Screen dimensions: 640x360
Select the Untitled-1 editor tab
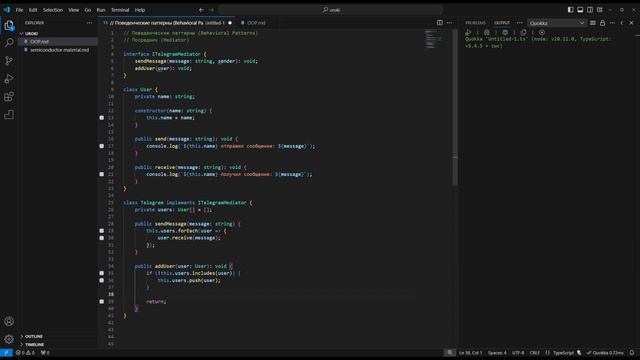[167, 23]
